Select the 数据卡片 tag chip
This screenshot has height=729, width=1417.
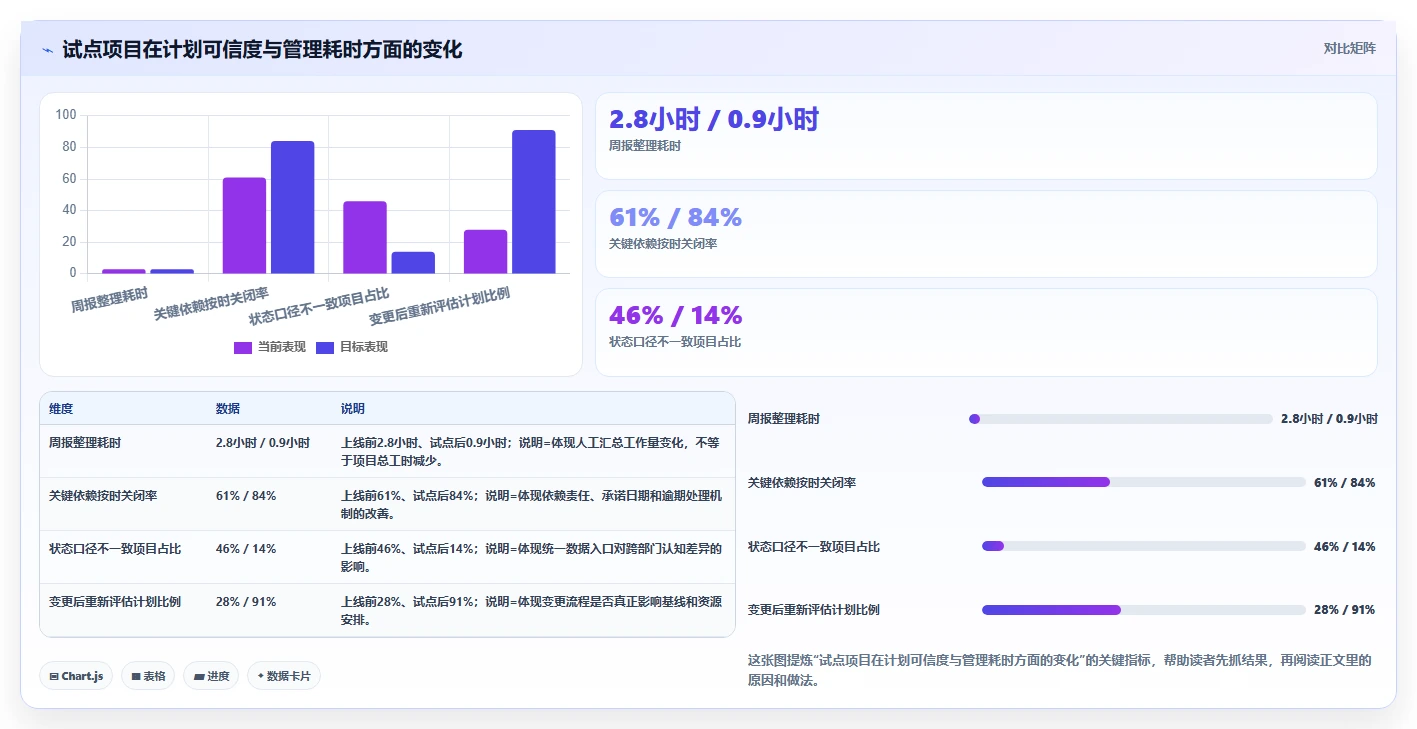point(284,676)
